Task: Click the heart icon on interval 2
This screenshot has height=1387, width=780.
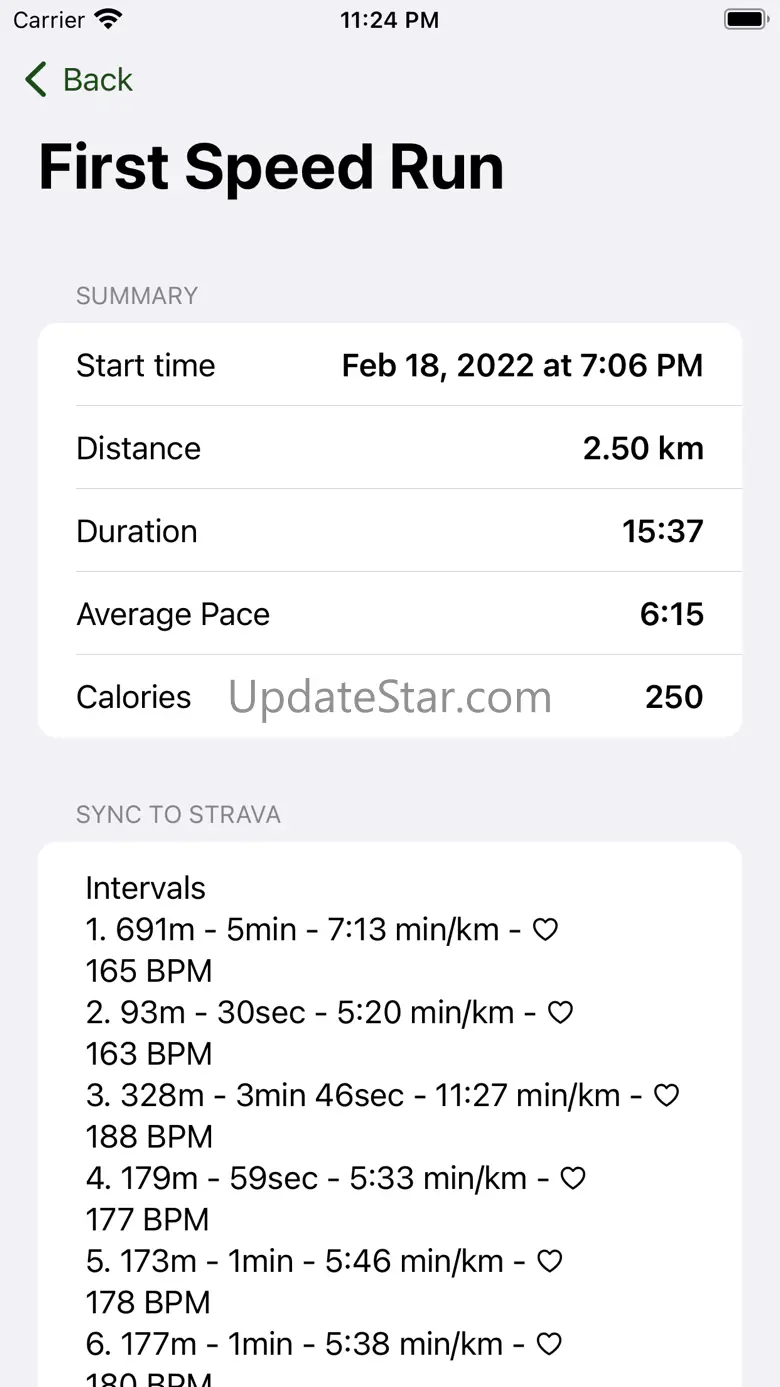Action: tap(561, 1013)
